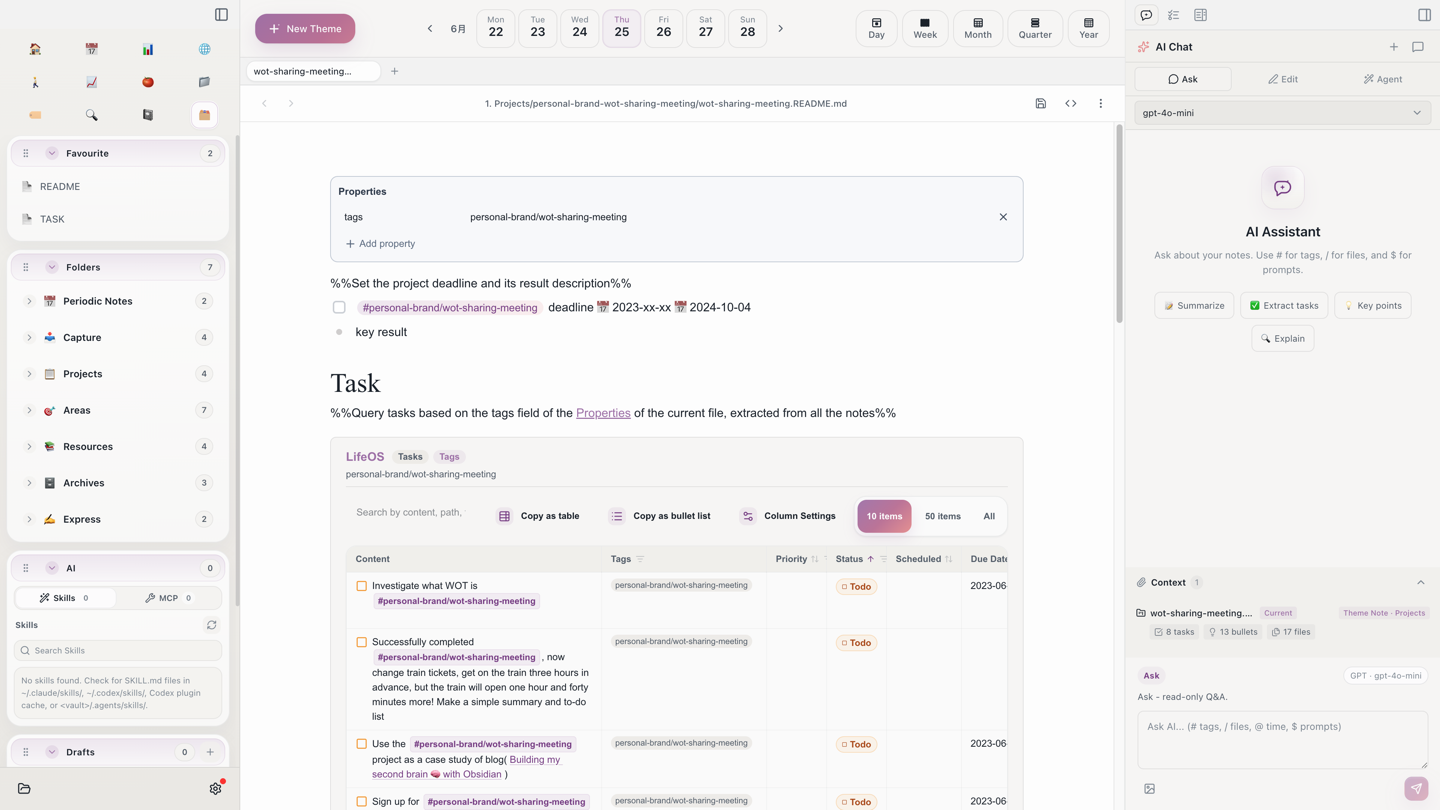Image resolution: width=1440 pixels, height=810 pixels.
Task: Follow the Properties link in Task description
Action: click(603, 413)
